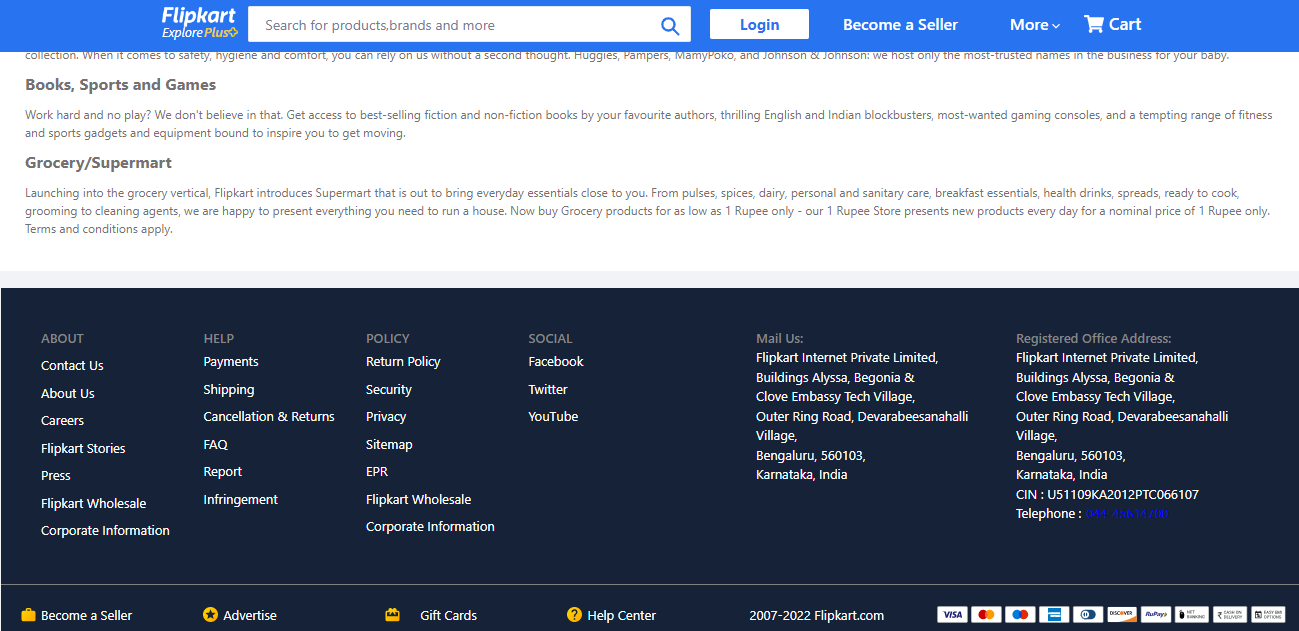Click the Books, Sports and Games heading

tap(120, 85)
